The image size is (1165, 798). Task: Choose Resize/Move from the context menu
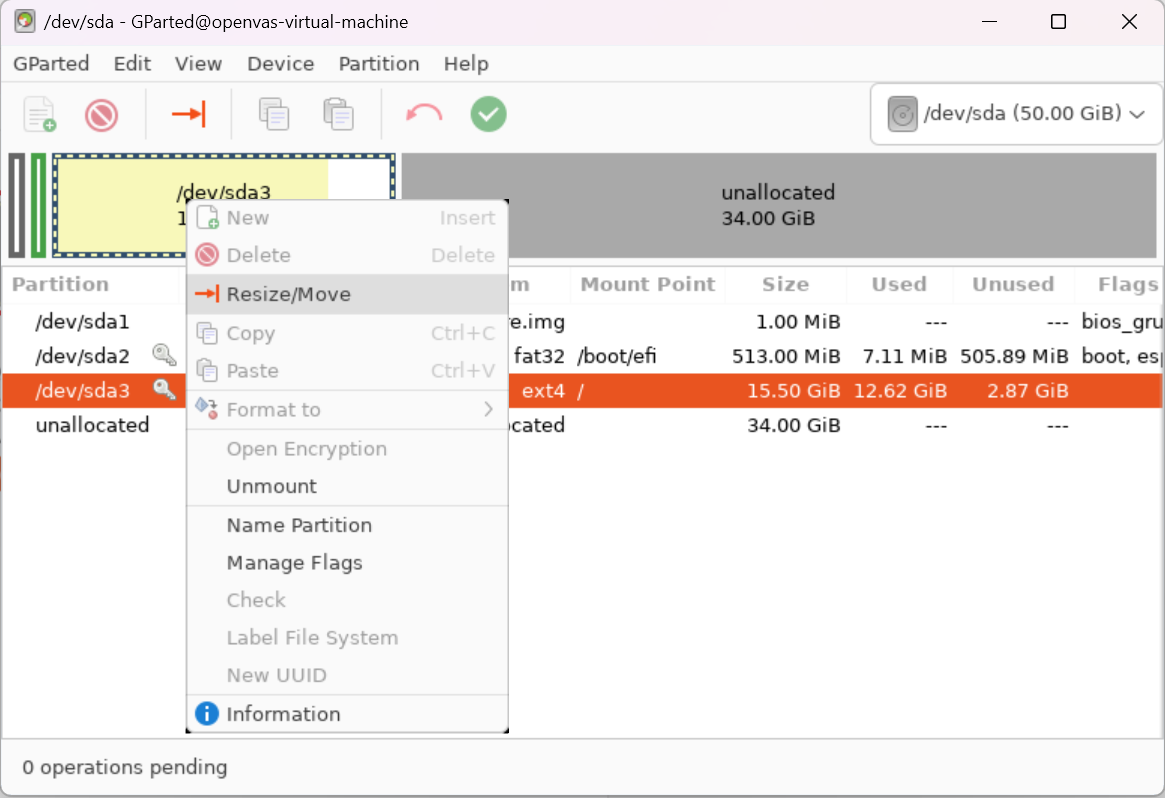(x=347, y=294)
